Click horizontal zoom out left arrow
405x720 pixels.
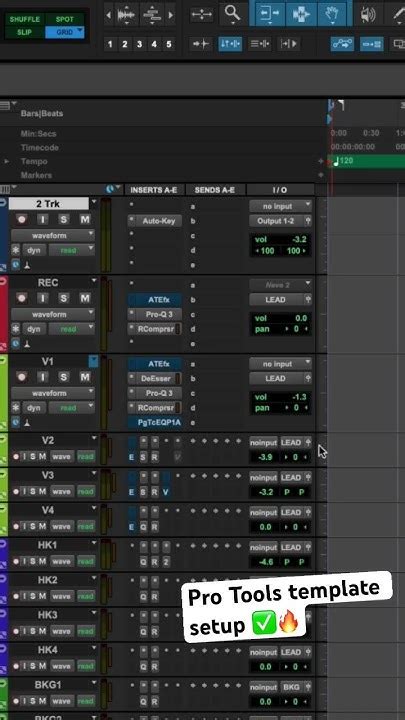[108, 15]
